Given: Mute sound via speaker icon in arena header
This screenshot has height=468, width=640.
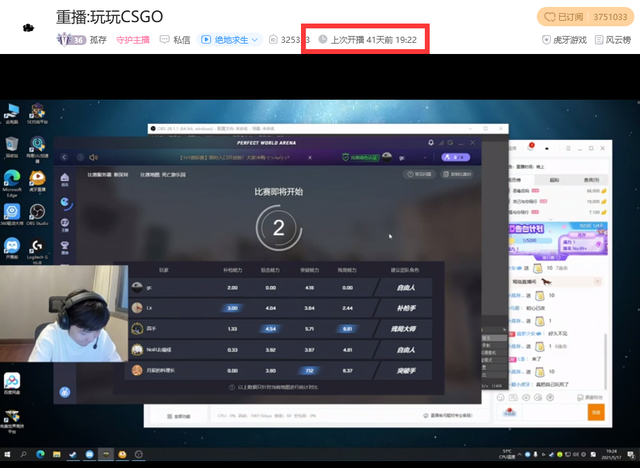Looking at the screenshot, I should pyautogui.click(x=92, y=157).
